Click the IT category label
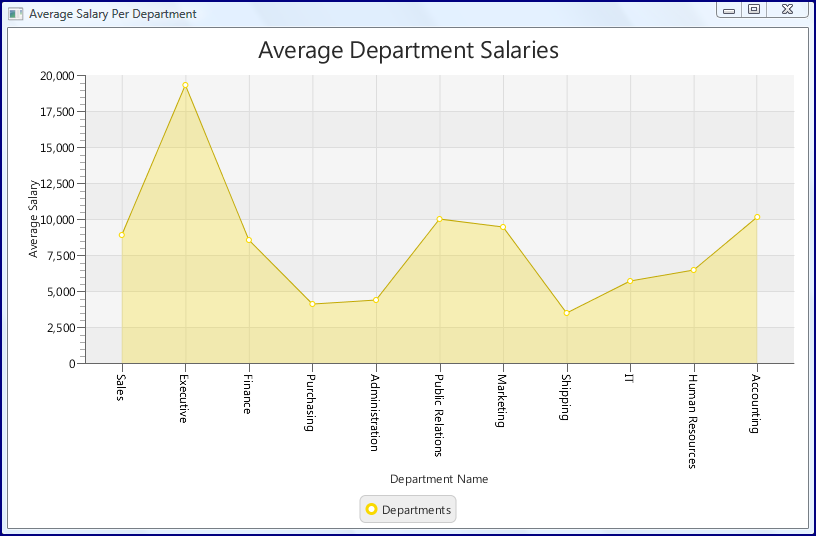The width and height of the screenshot is (816, 536). pos(629,378)
